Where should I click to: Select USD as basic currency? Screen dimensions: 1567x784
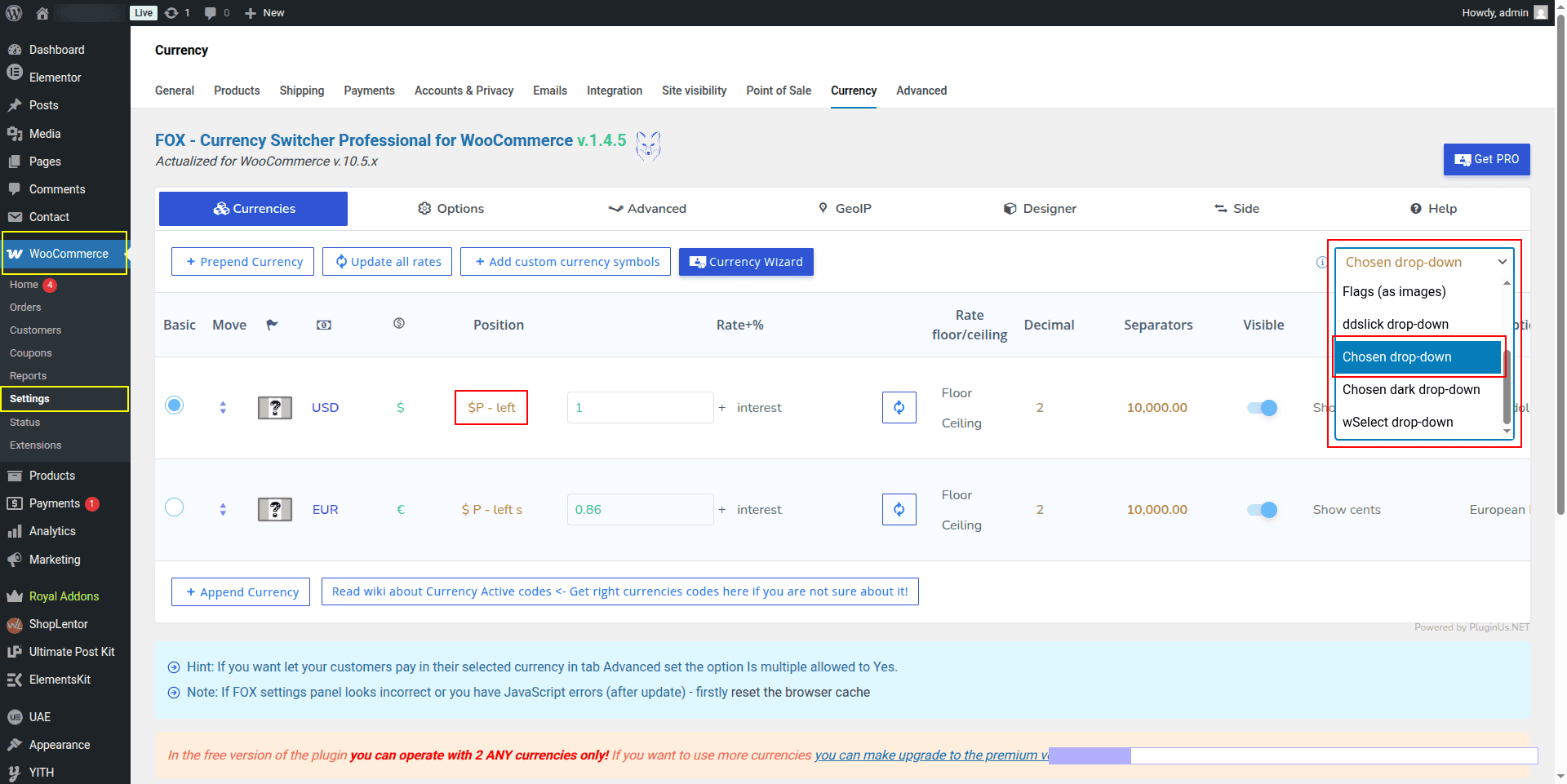(175, 405)
